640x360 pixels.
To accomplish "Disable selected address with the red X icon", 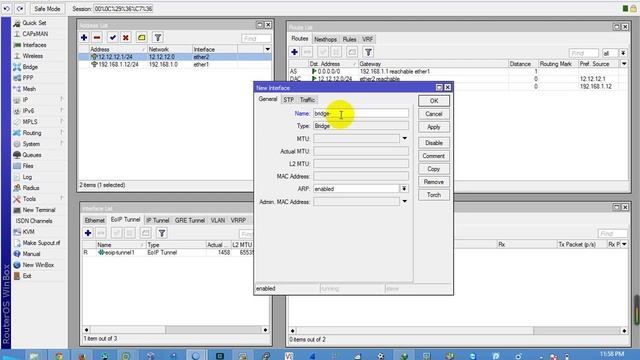I will point(126,38).
